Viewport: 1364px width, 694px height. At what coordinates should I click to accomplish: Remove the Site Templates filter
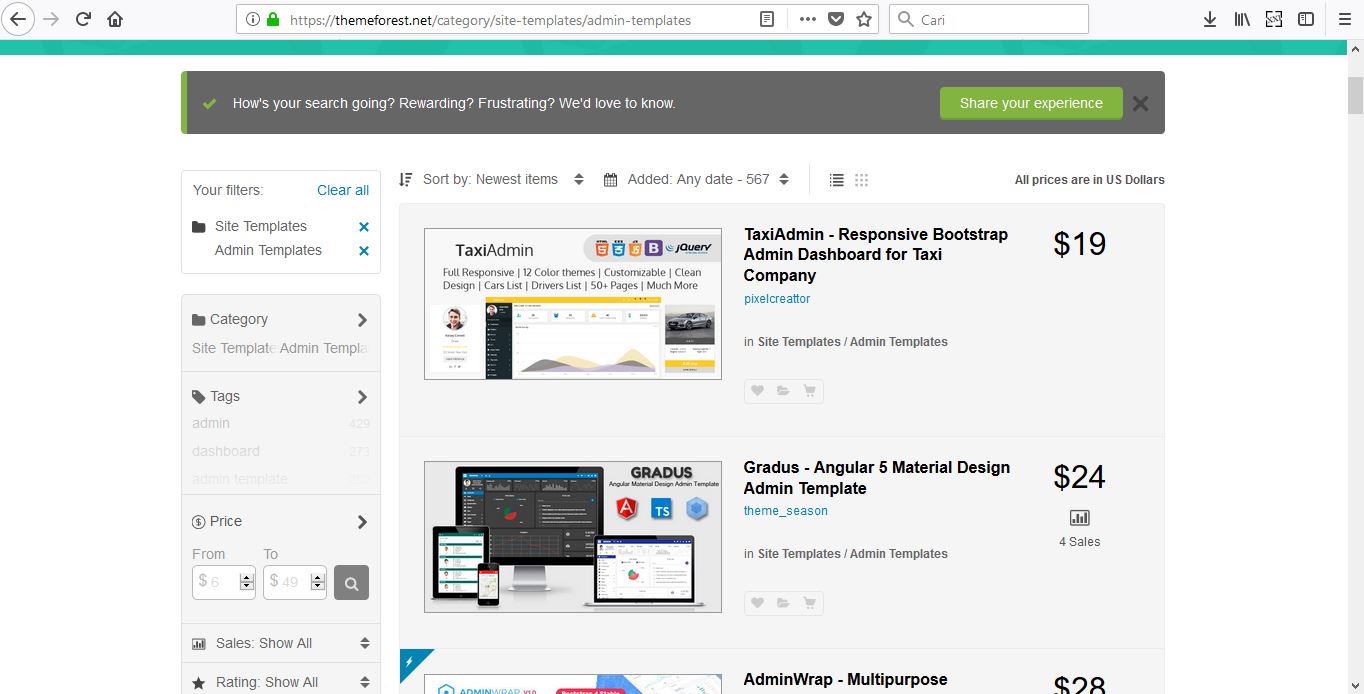point(364,227)
